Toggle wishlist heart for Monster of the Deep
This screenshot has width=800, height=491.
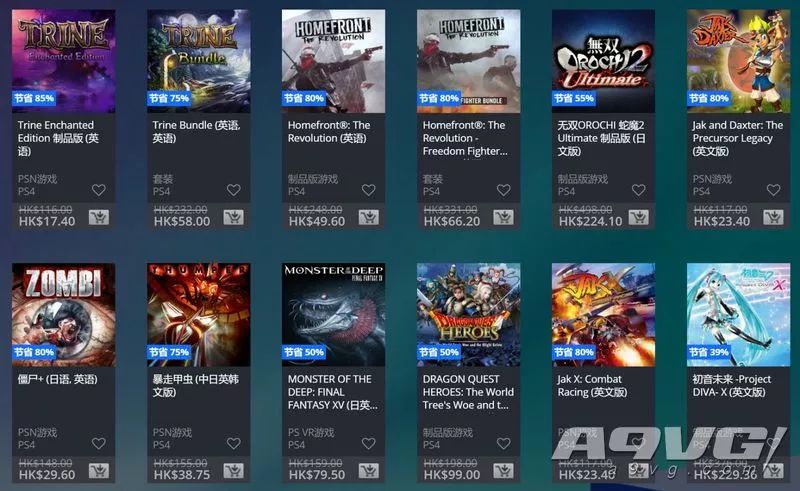(x=368, y=444)
